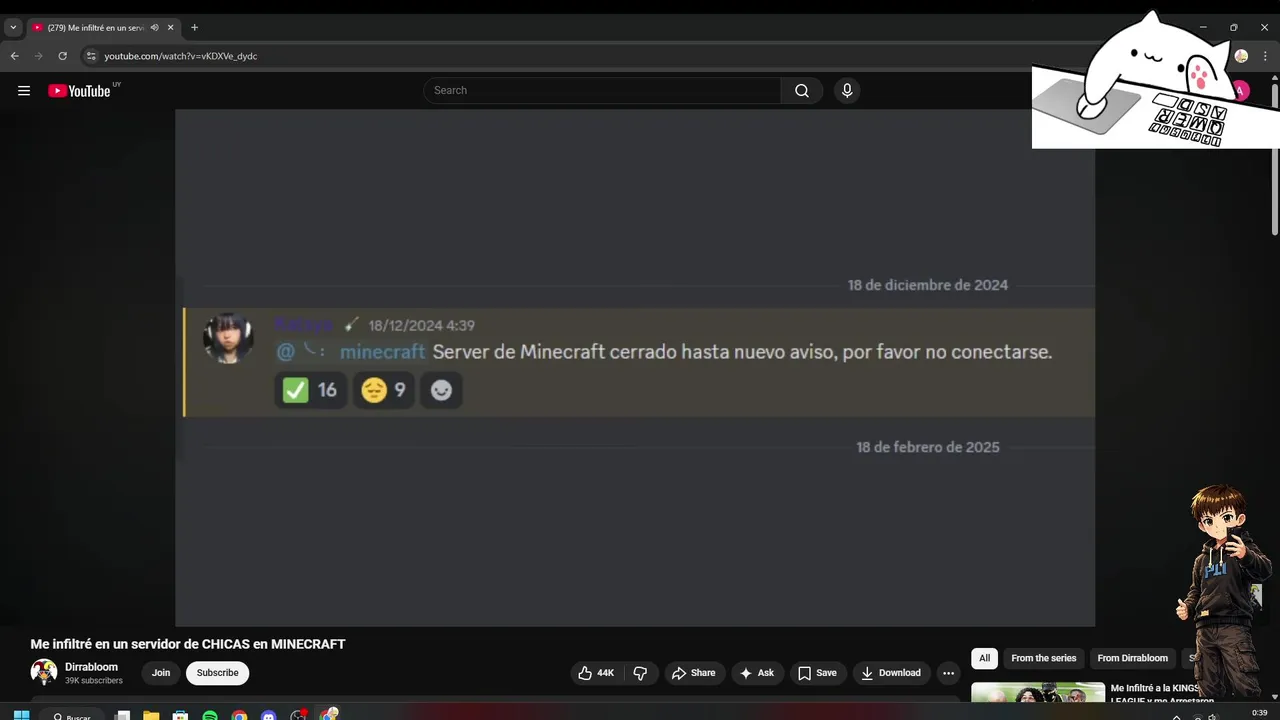Click the search magnifier button
The height and width of the screenshot is (720, 1280).
coord(802,91)
